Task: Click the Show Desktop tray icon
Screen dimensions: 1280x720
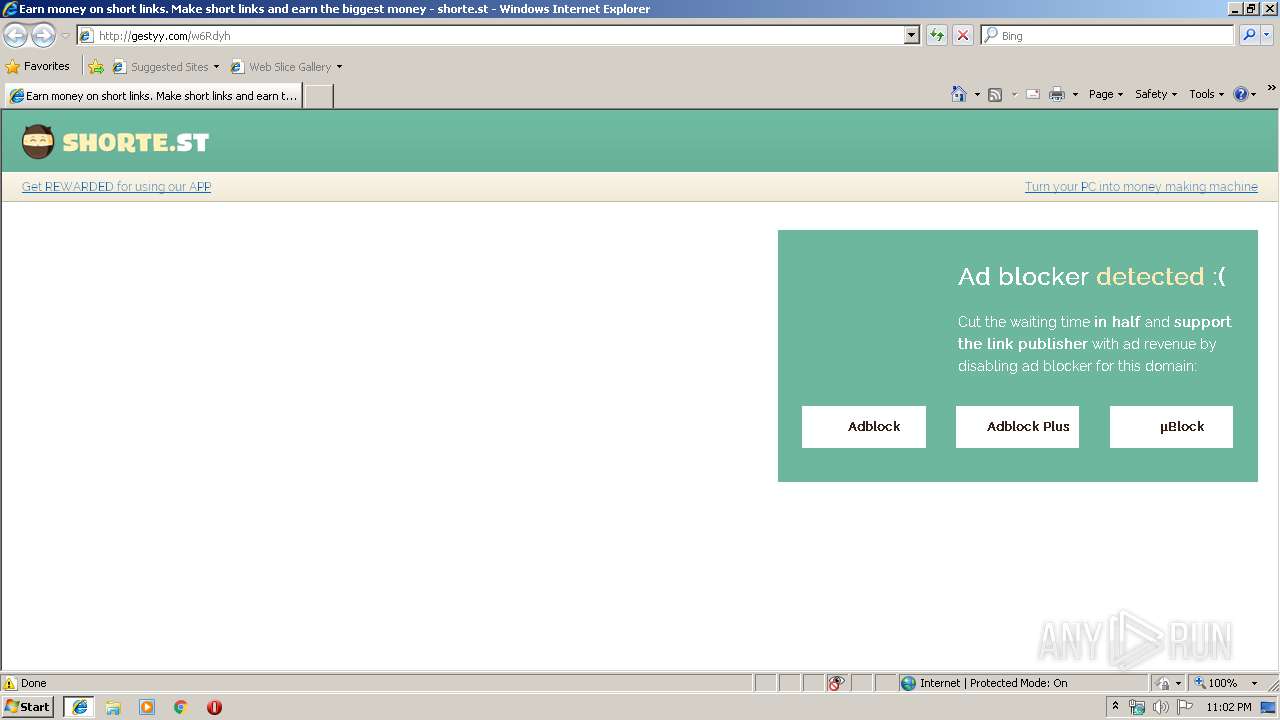Action: coord(1269,707)
